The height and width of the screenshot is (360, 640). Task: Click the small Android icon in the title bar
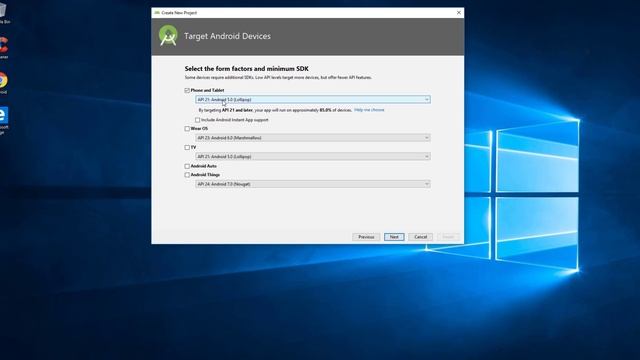click(x=157, y=13)
